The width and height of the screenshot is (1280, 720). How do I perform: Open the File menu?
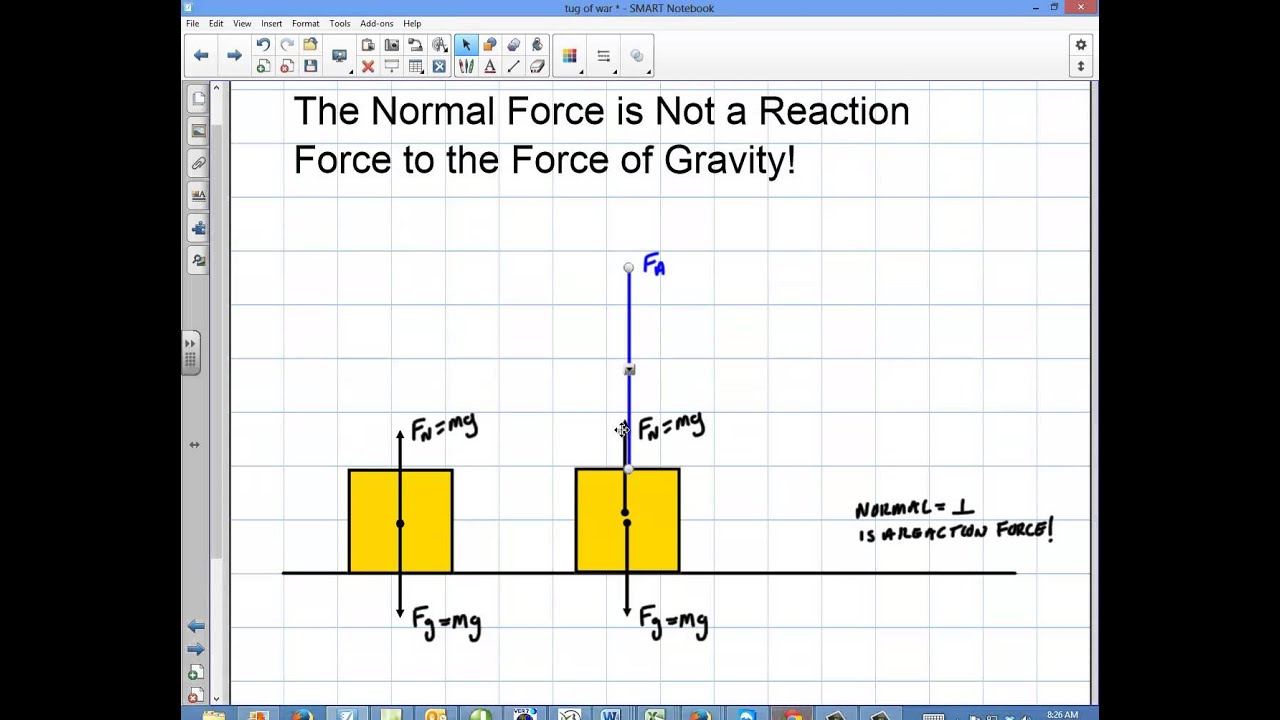point(192,23)
